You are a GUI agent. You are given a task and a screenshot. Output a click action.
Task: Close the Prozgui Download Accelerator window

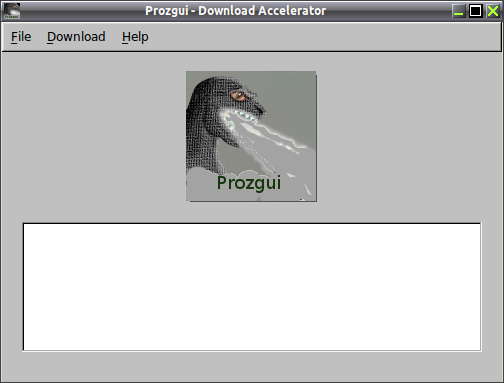click(x=493, y=11)
